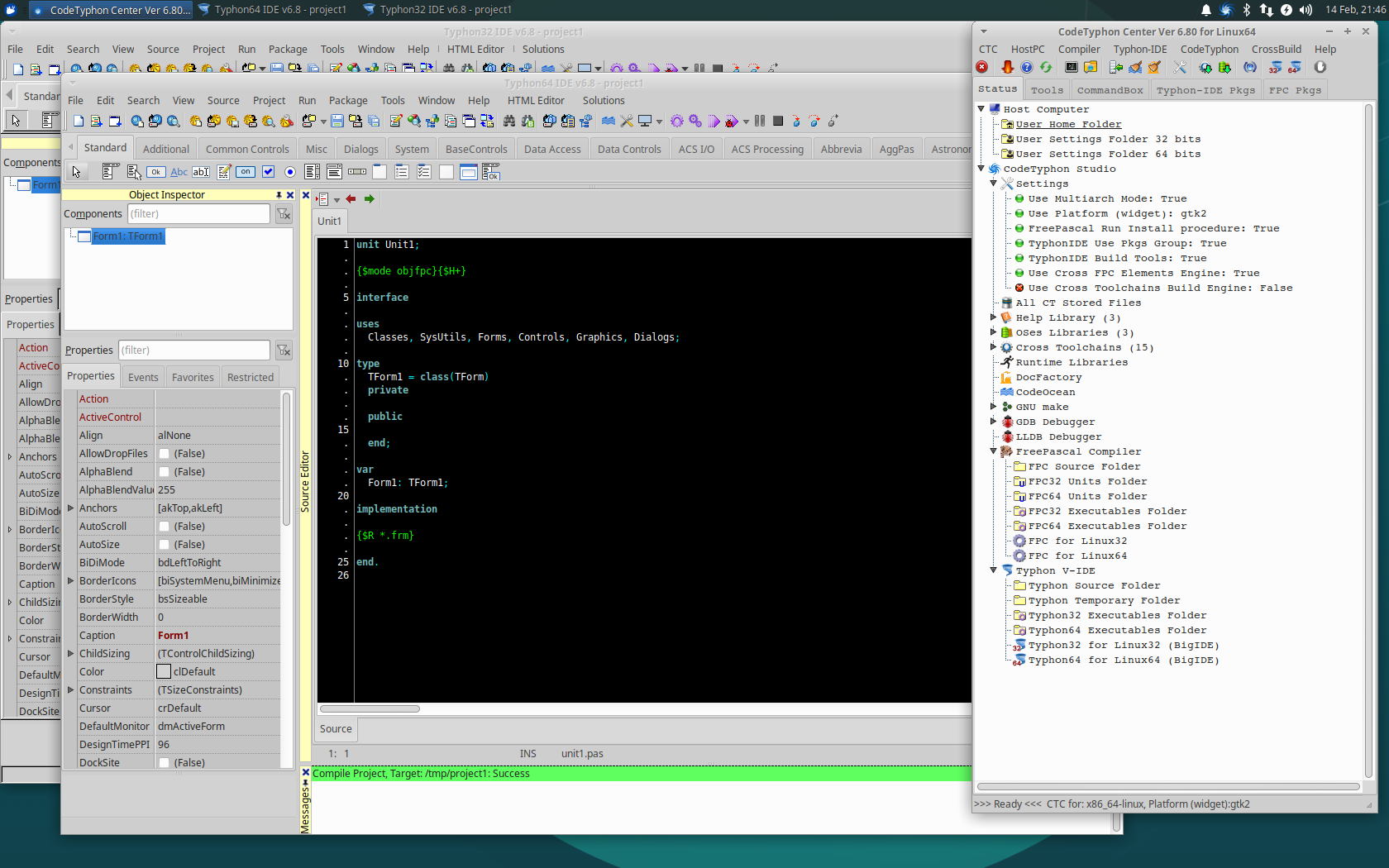Viewport: 1389px width, 868px height.
Task: Select the TLabel 'Abc' component in palette
Action: tap(179, 172)
